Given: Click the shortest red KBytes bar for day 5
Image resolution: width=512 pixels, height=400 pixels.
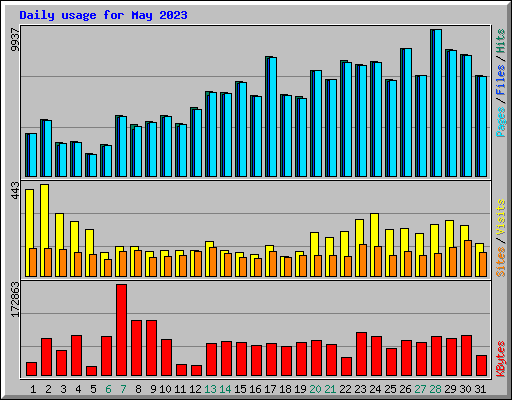Looking at the screenshot, I should [91, 371].
